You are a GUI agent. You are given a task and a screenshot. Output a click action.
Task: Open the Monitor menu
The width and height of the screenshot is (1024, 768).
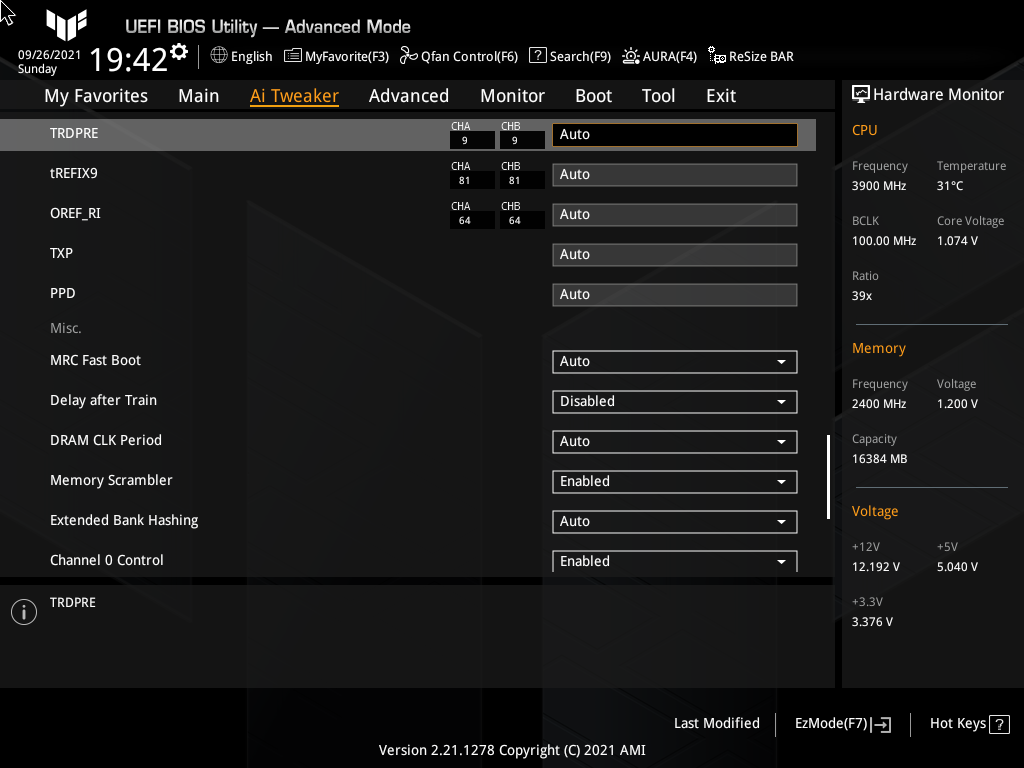point(512,95)
